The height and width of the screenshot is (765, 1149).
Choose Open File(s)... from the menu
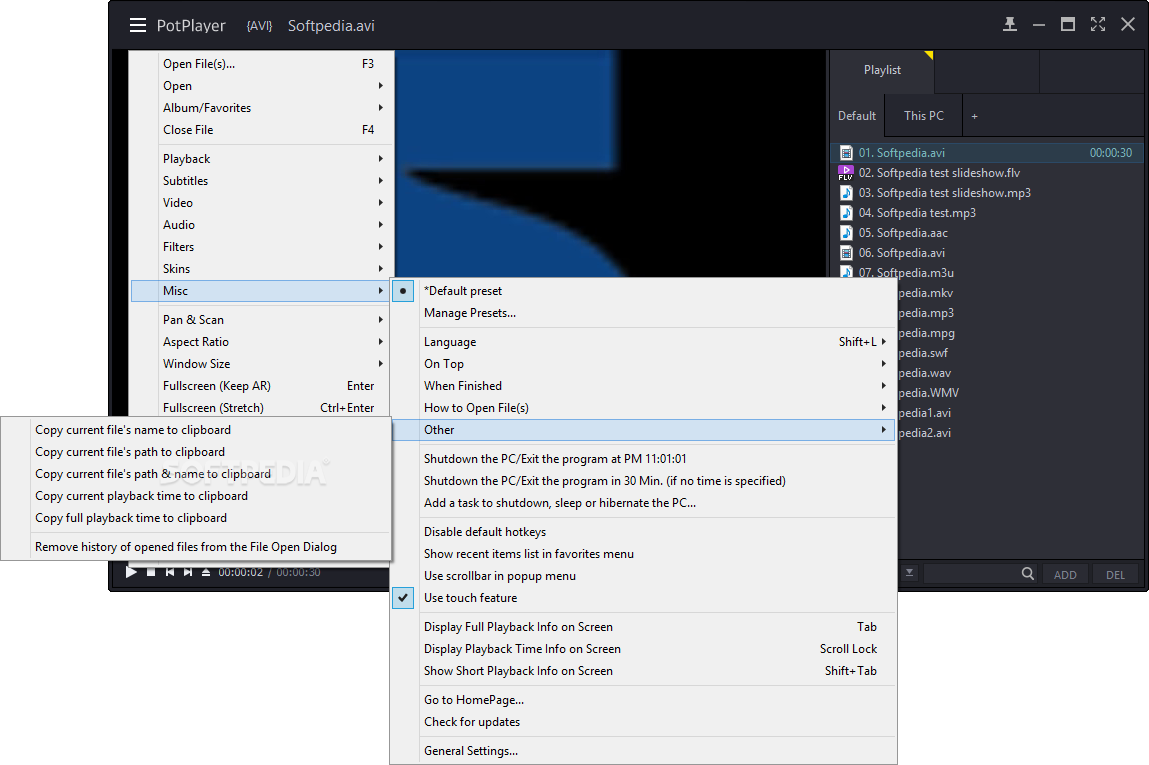(259, 64)
